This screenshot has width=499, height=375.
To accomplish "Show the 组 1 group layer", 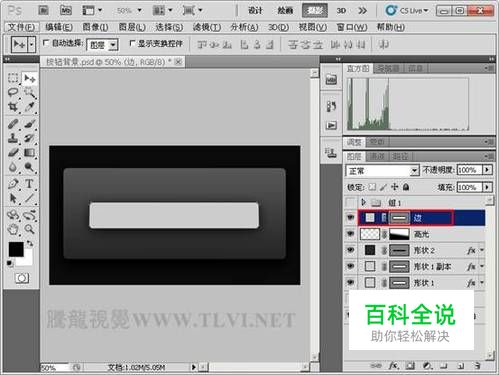I will click(350, 202).
